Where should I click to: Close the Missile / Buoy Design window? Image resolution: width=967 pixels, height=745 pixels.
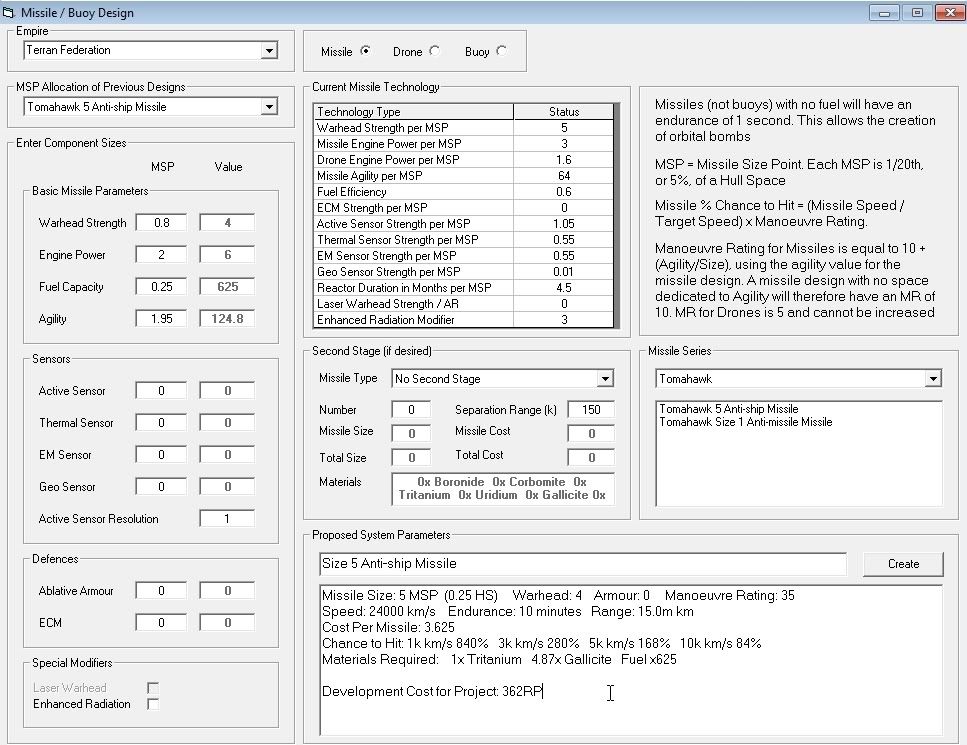click(950, 12)
